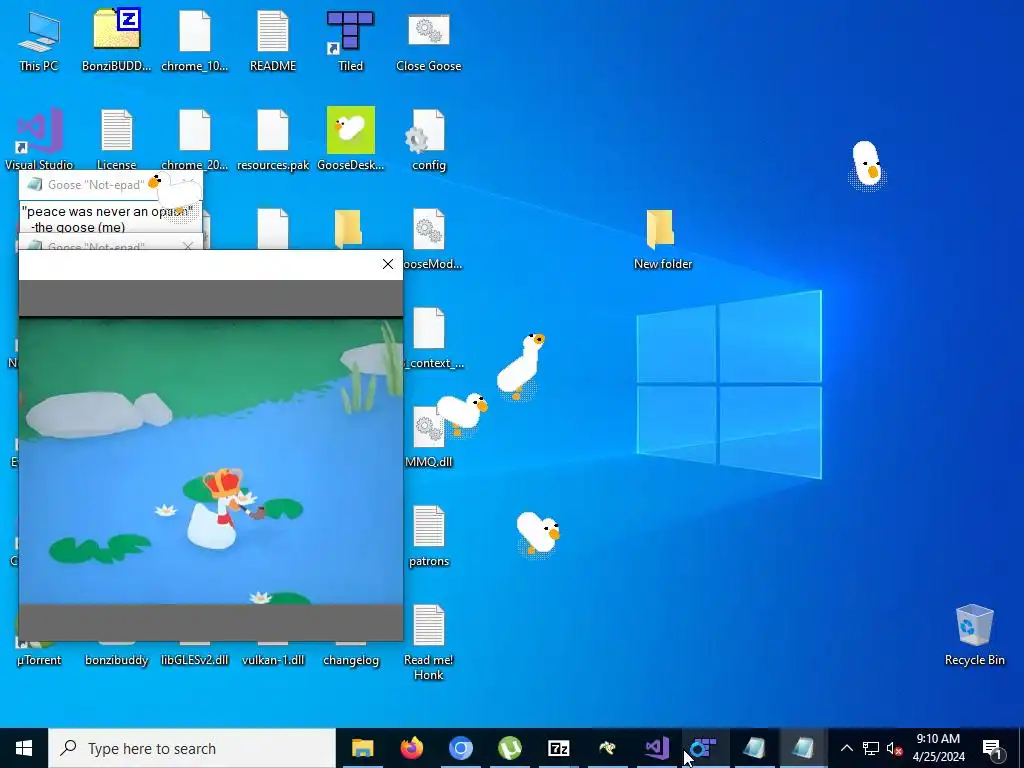This screenshot has width=1024, height=768.
Task: Select the changelog text file
Action: click(351, 660)
